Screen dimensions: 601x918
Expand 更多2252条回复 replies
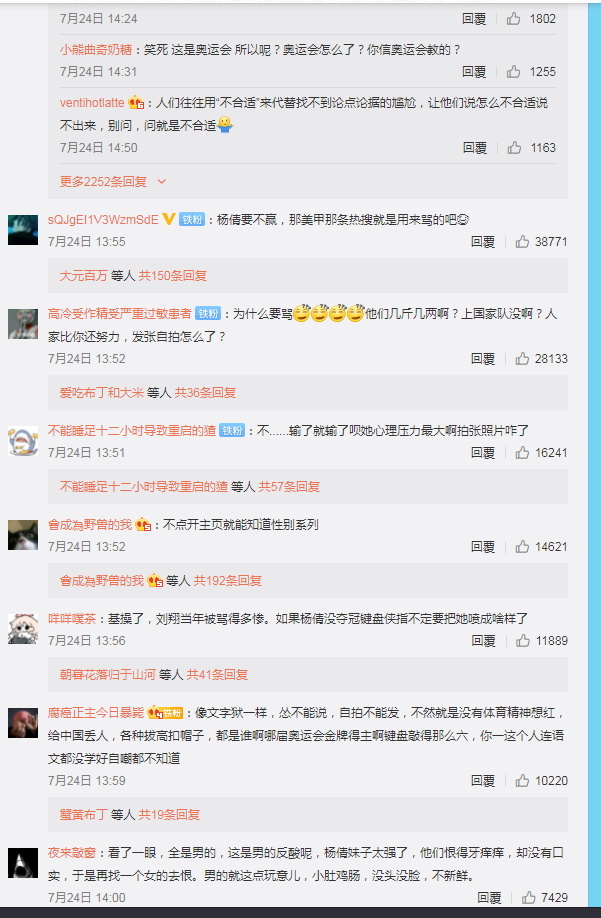coord(113,181)
